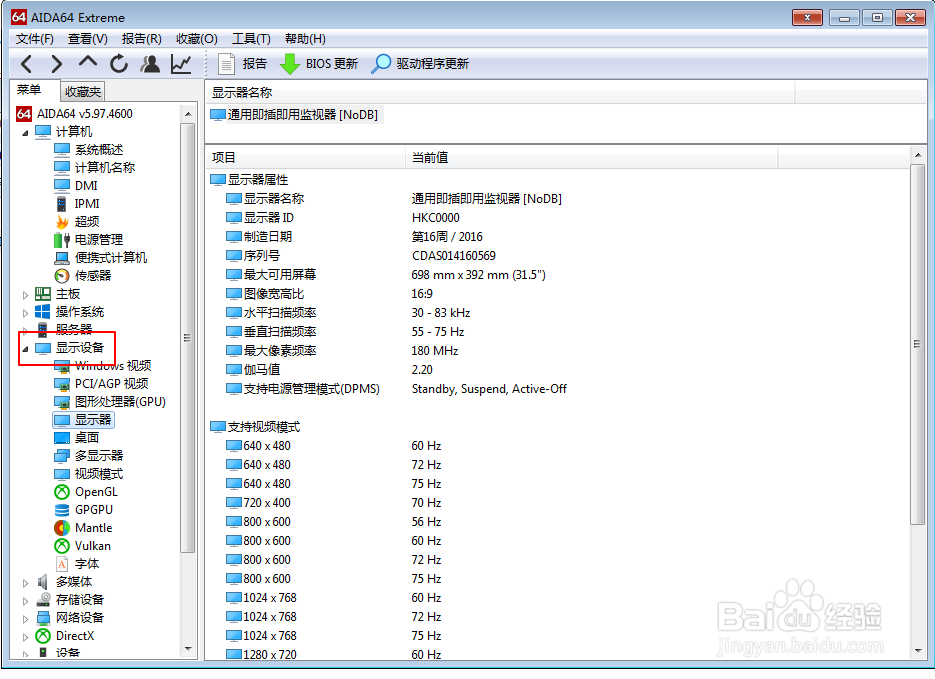Screen dimensions: 935x679
Task: Expand the 主板 tree node
Action: tap(25, 294)
